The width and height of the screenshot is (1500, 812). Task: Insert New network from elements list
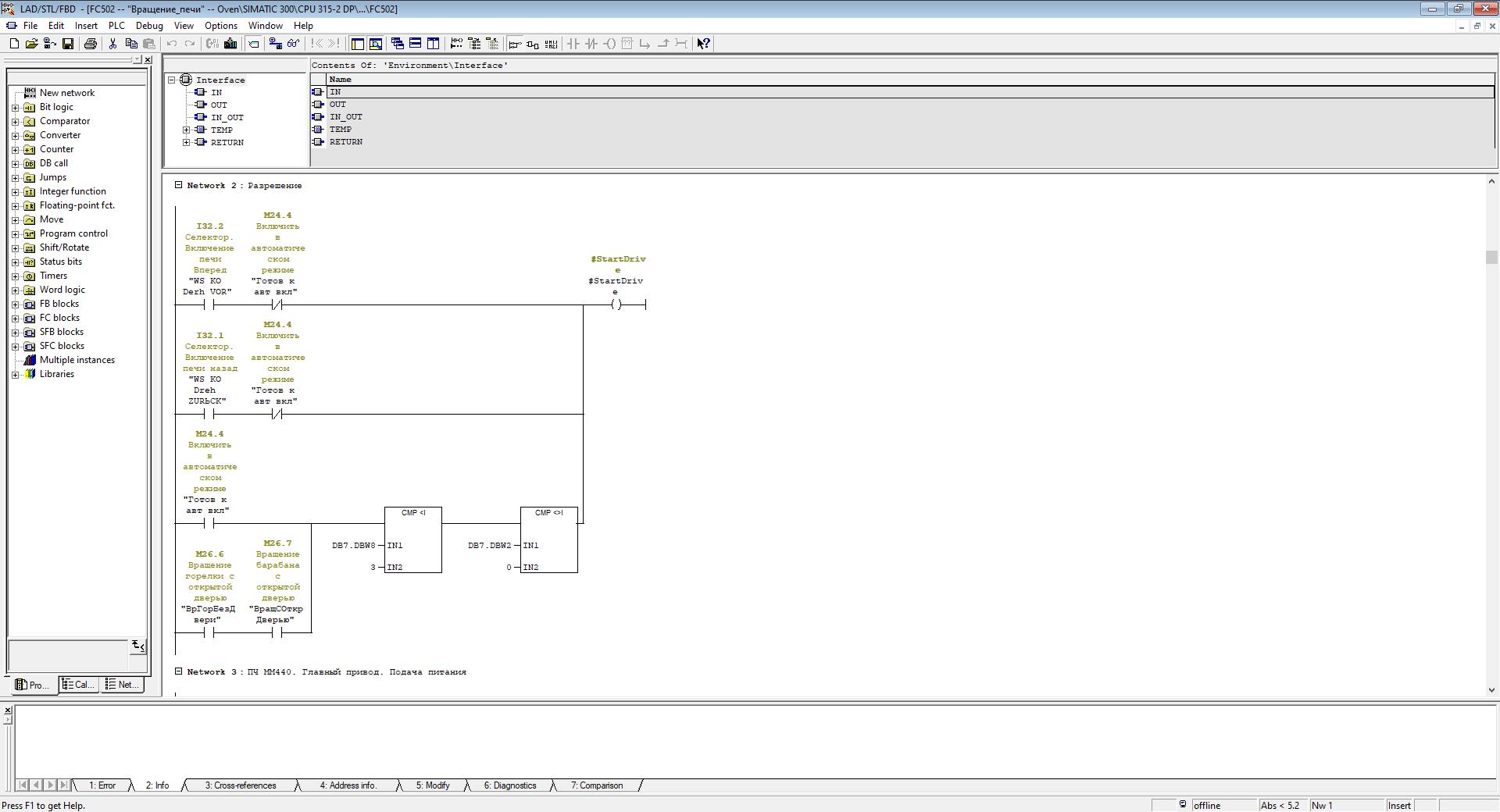66,93
